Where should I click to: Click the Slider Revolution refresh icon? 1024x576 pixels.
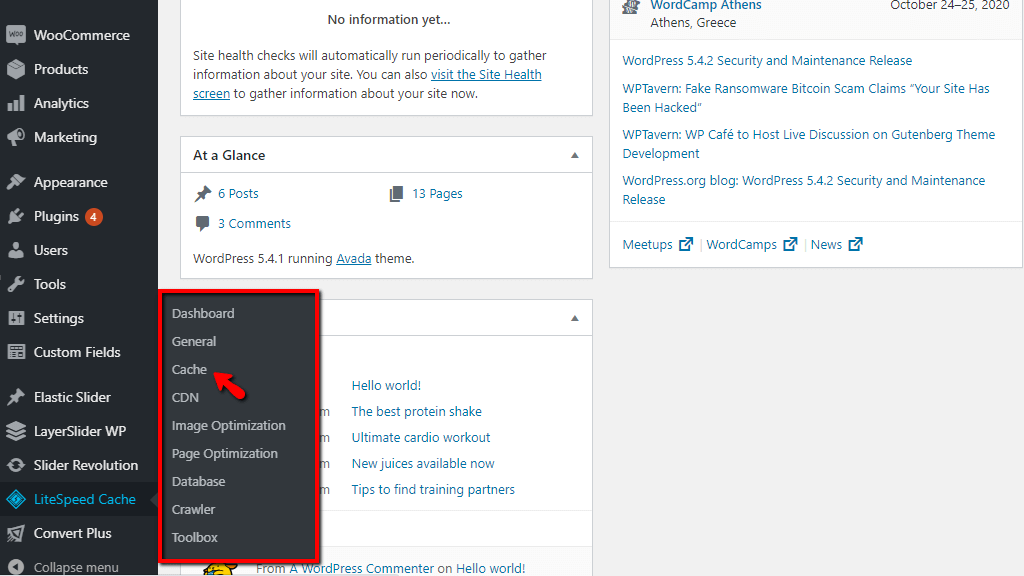click(x=16, y=465)
